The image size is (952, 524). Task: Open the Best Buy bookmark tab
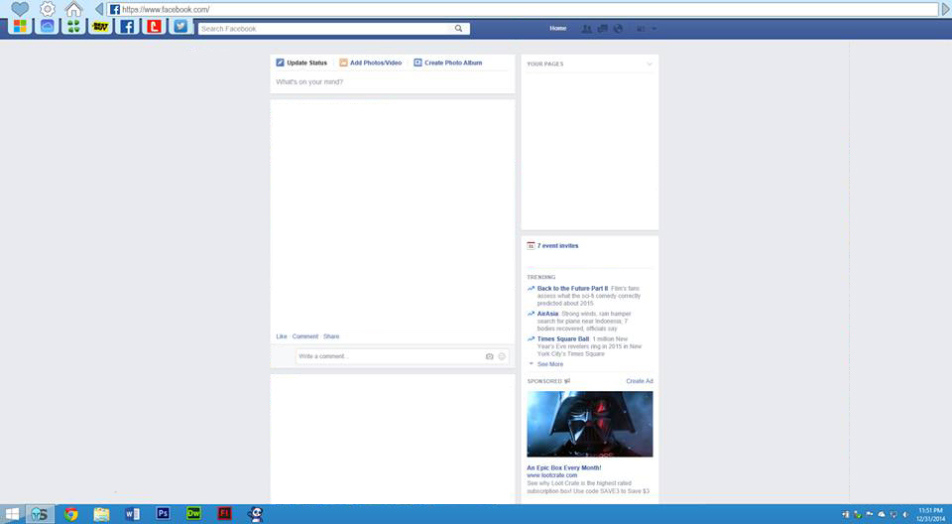coord(100,27)
